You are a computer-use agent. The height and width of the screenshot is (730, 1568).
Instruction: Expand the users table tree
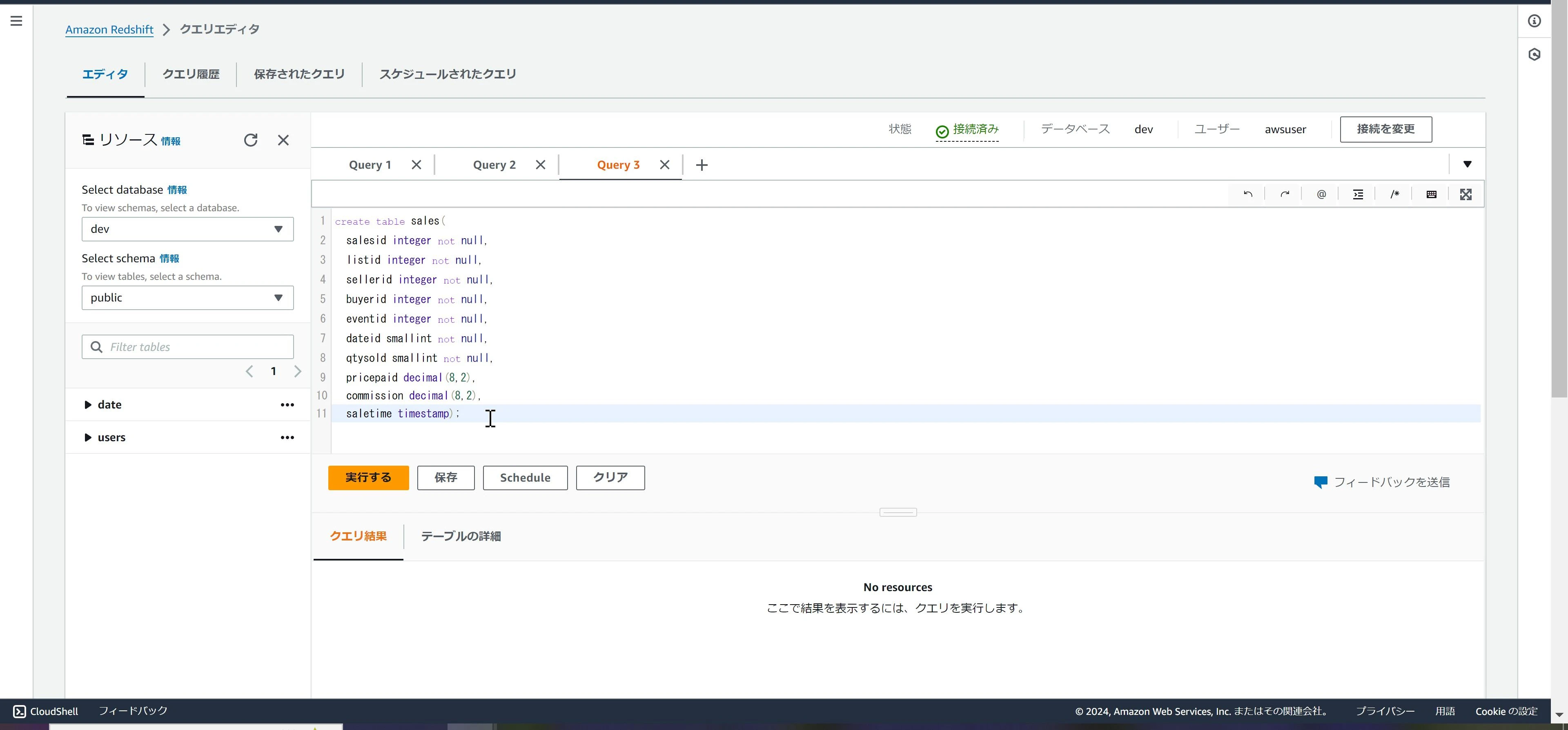coord(88,438)
